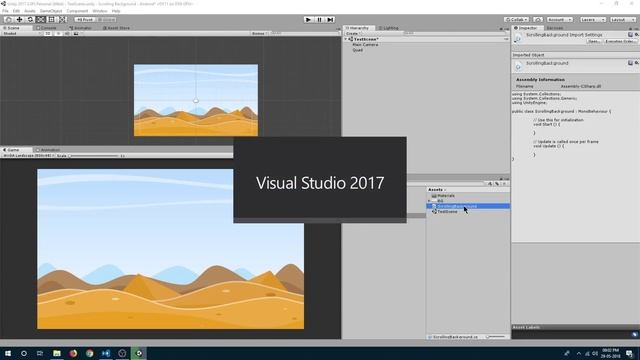Click the Pause button
Image resolution: width=640 pixels, height=360 pixels.
click(320, 20)
